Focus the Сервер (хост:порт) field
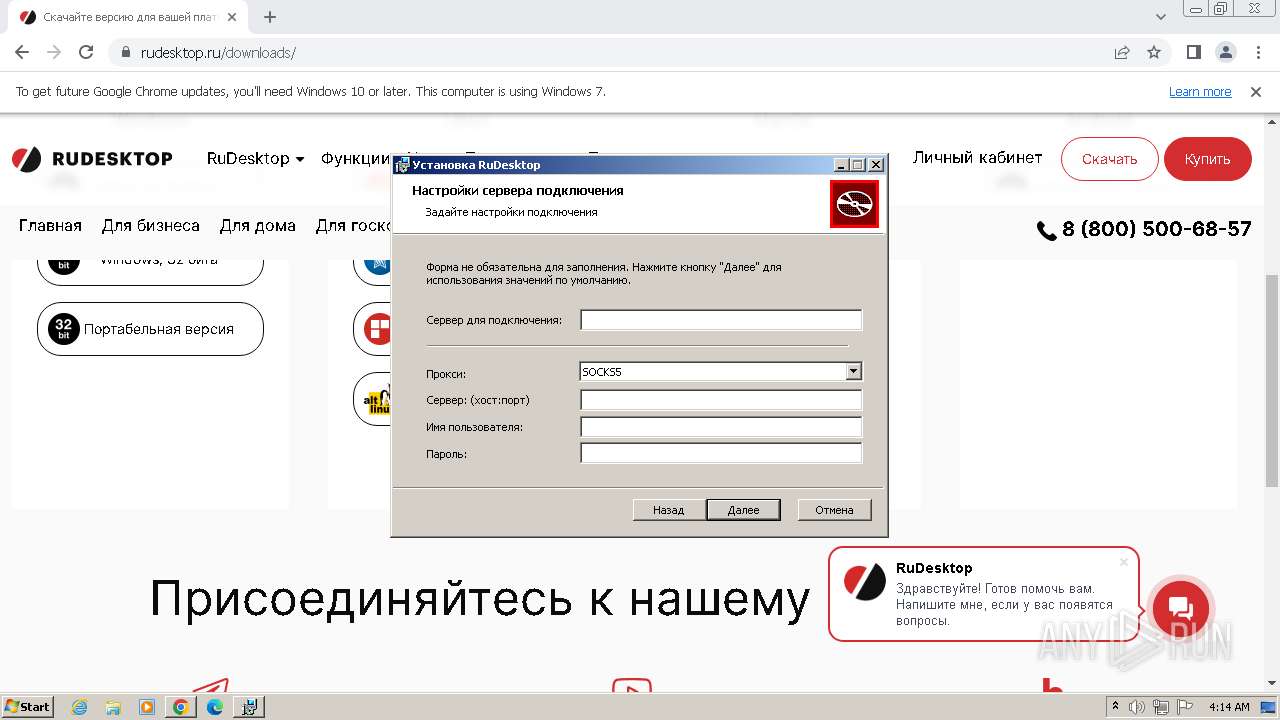Screen dimensions: 1280x720 [x=721, y=400]
